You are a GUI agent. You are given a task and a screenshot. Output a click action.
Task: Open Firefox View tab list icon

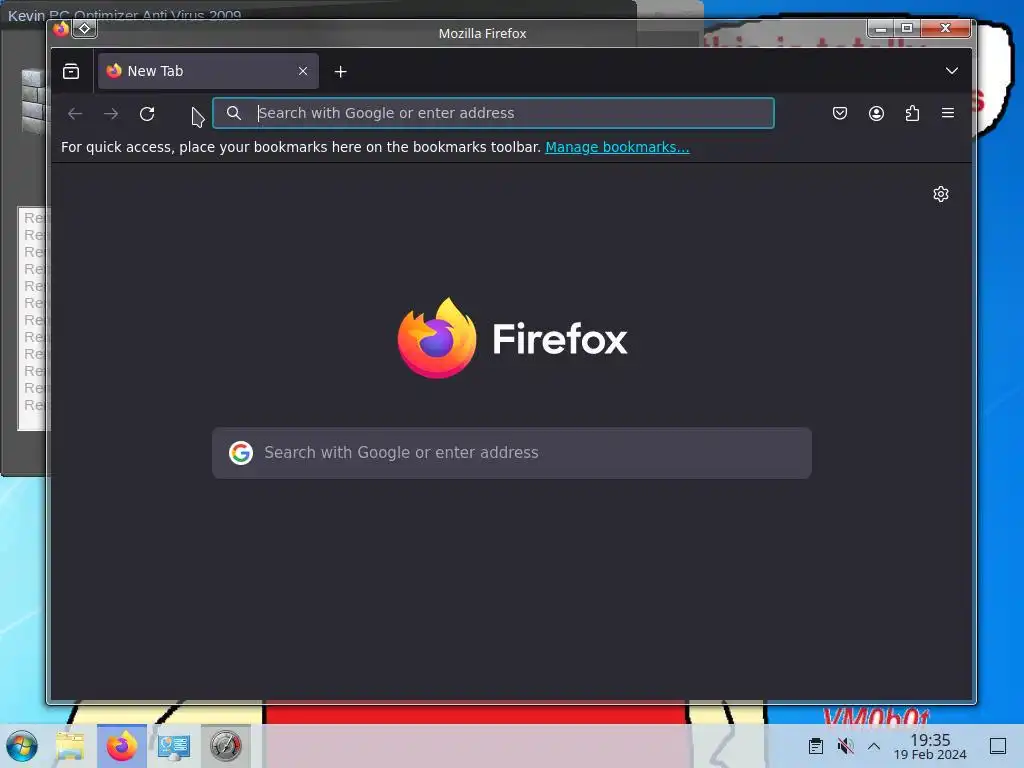[x=71, y=71]
